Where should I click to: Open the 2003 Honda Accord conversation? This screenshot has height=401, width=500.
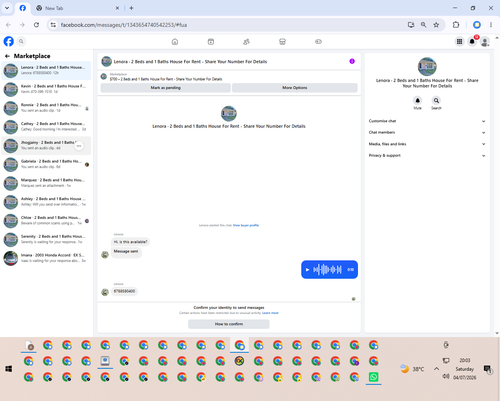pyautogui.click(x=46, y=258)
